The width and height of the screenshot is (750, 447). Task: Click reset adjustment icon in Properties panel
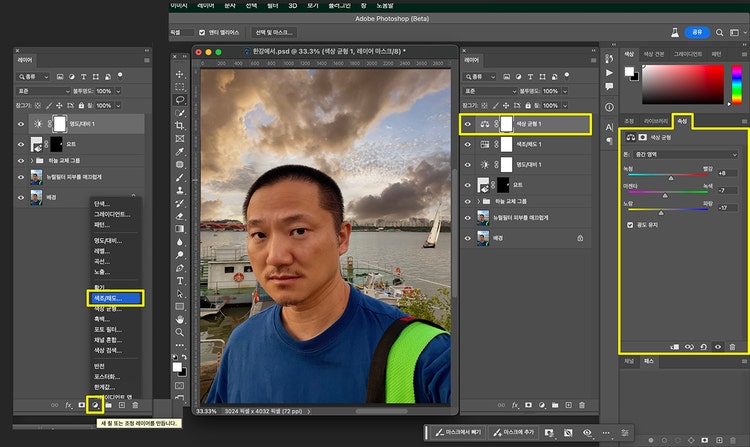pos(702,346)
